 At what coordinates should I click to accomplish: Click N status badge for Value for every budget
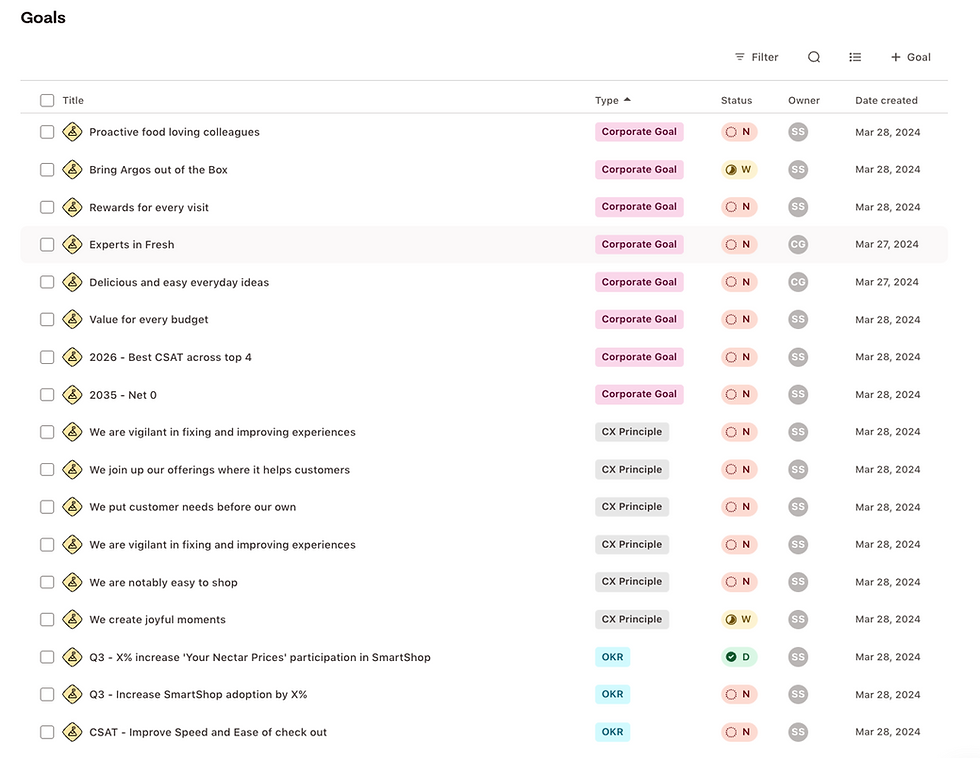[739, 319]
